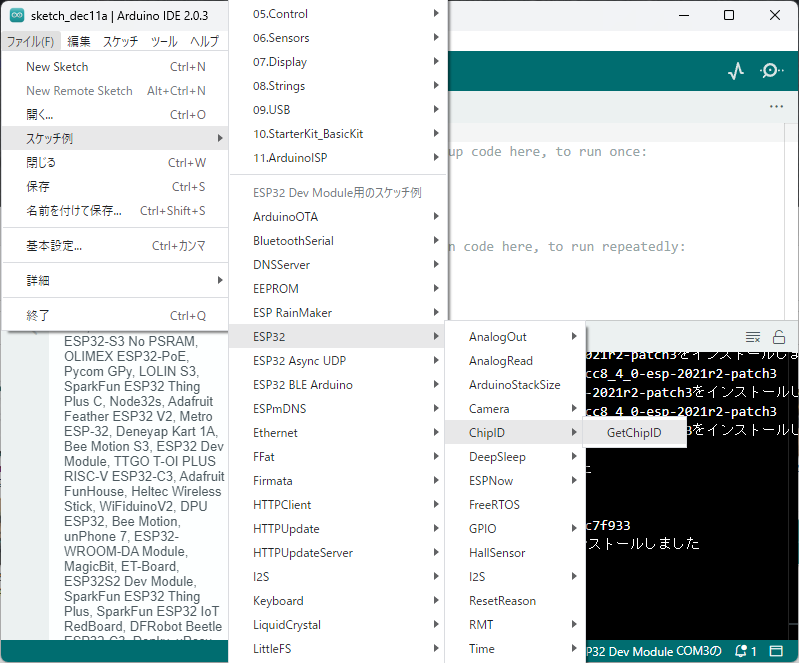This screenshot has width=799, height=663.
Task: Click the Arduino logo in title bar
Action: 16,15
